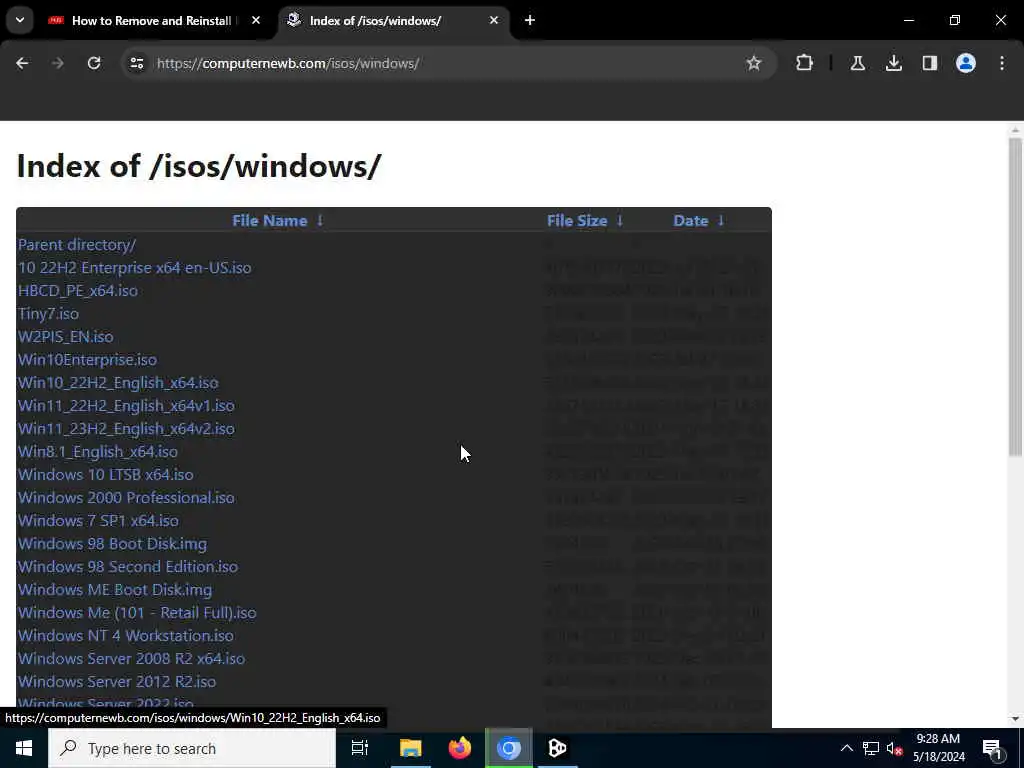Open Windows 10 LTSB x64.iso link
Image resolution: width=1024 pixels, height=768 pixels.
[x=105, y=474]
